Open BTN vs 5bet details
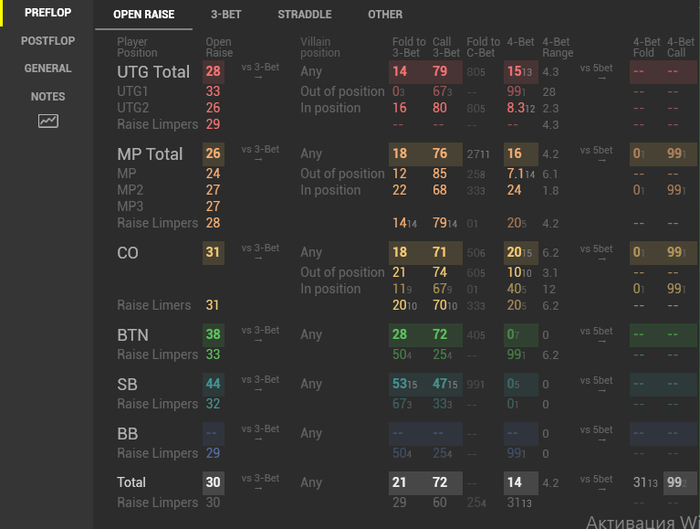This screenshot has height=529, width=700. click(x=596, y=334)
